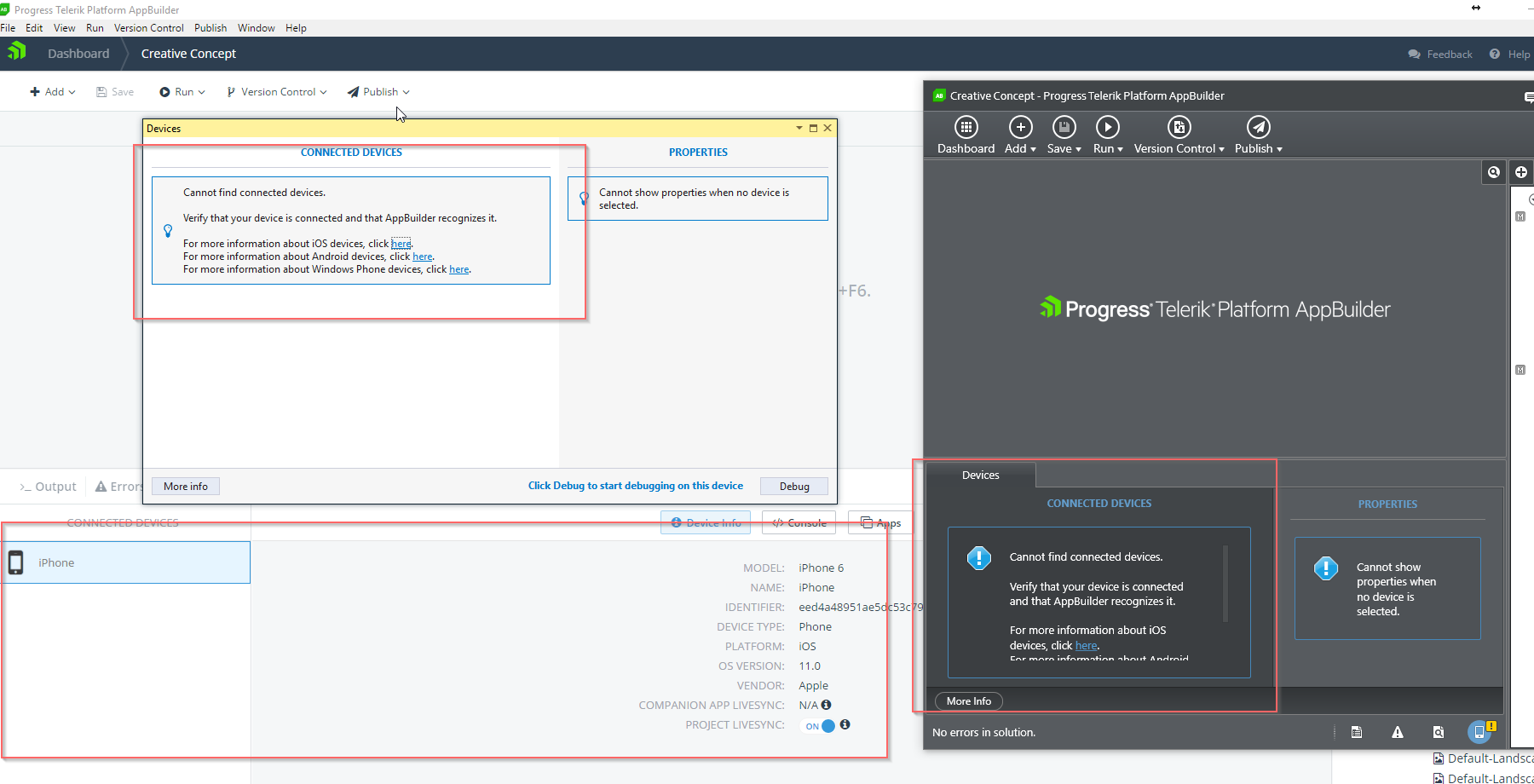This screenshot has height=784, width=1534.
Task: Click 'No errors in solution.' status text
Action: [983, 732]
